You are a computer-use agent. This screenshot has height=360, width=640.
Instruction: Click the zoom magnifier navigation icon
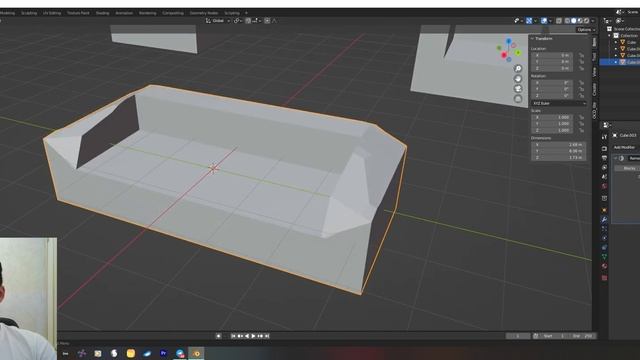(x=518, y=68)
